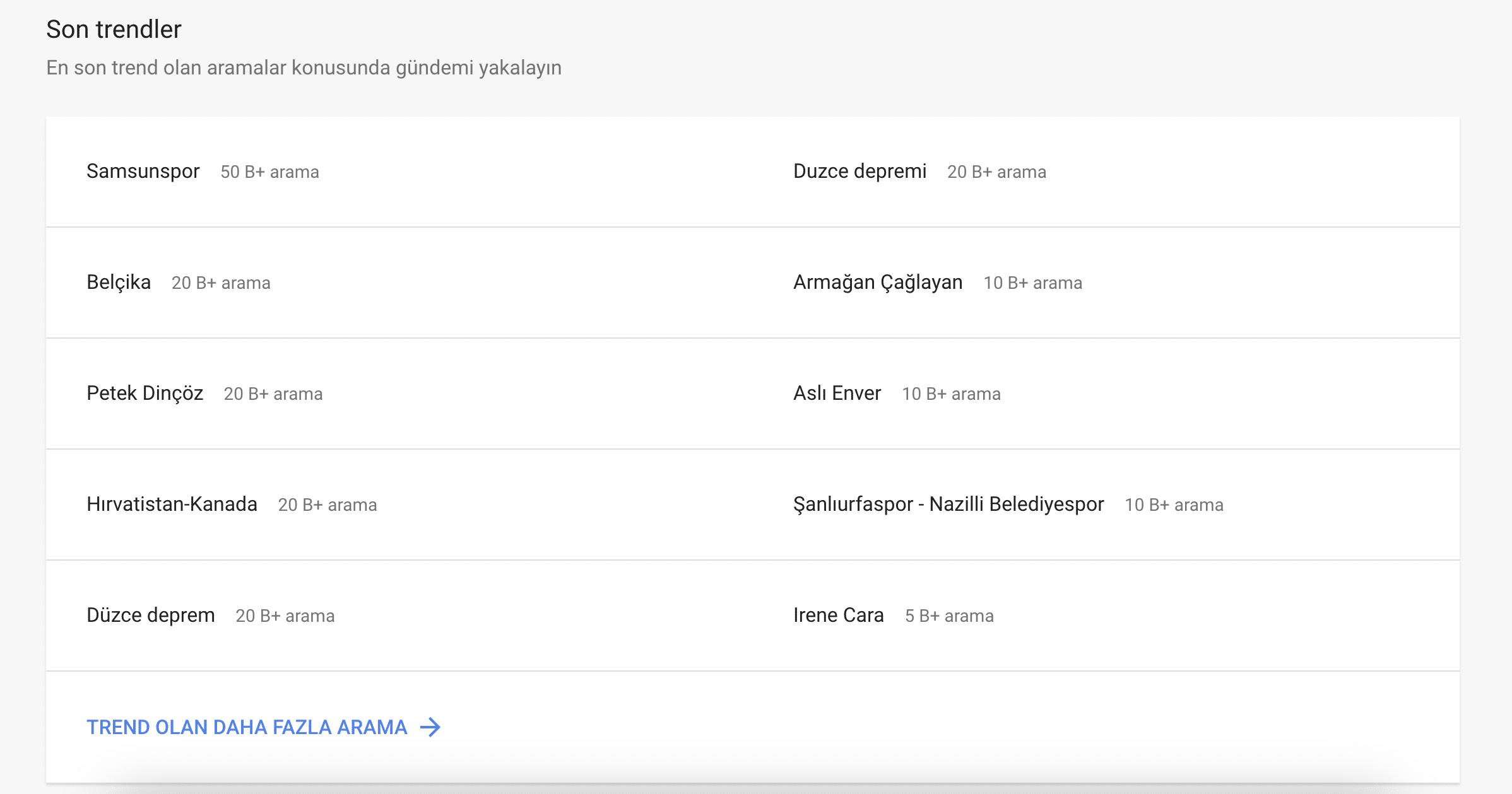Click arrow icon next to more trending searches

pyautogui.click(x=430, y=727)
